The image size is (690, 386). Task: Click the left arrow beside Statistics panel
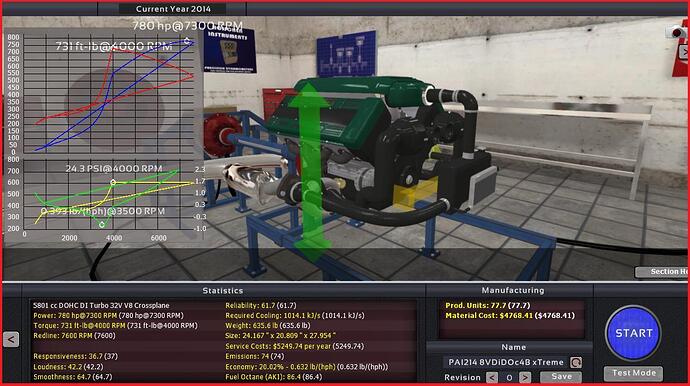[x=11, y=339]
